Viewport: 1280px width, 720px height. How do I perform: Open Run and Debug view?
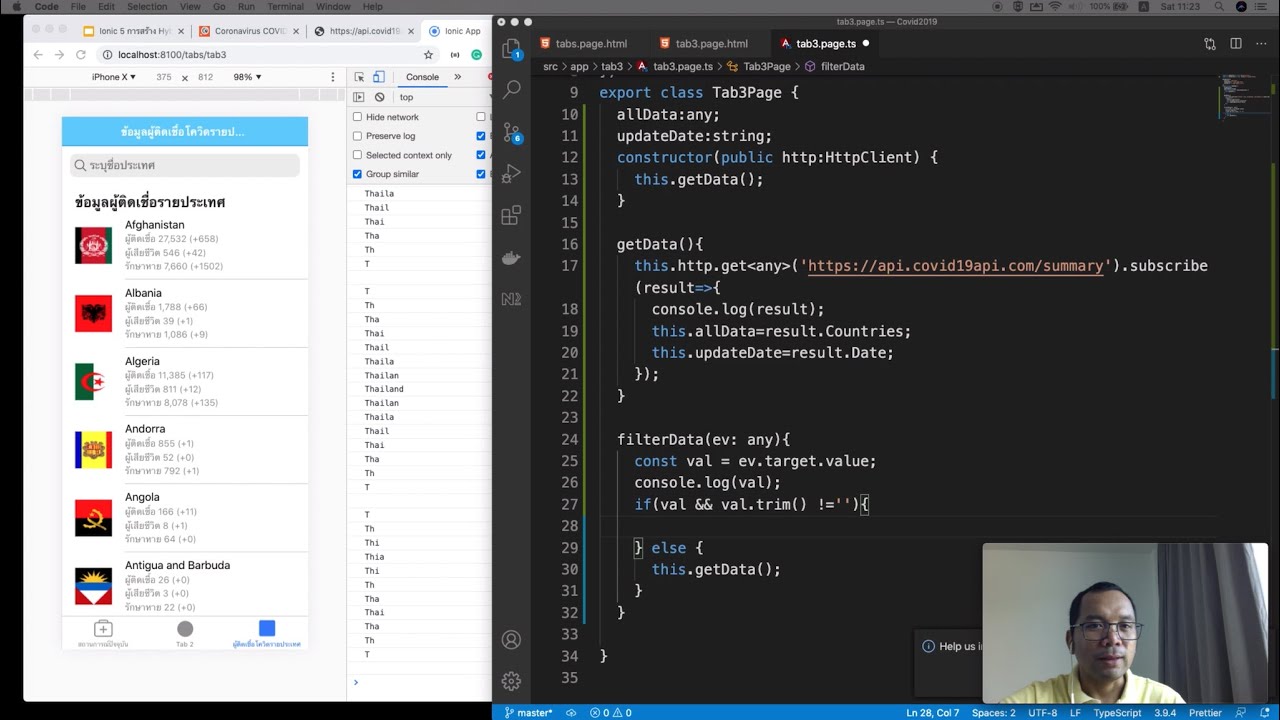[511, 174]
